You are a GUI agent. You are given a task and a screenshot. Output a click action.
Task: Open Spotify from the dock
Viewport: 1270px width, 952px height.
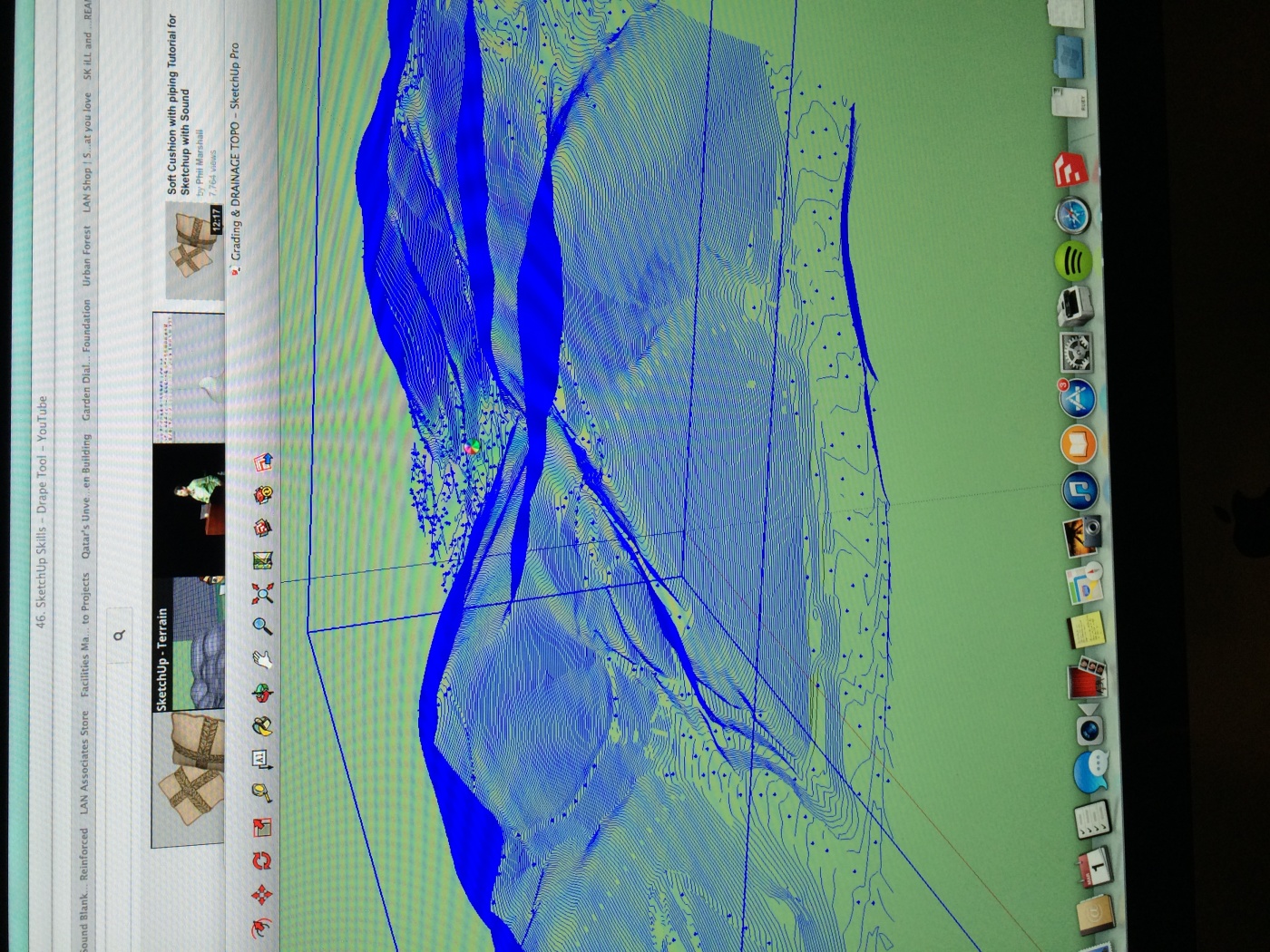click(1074, 261)
